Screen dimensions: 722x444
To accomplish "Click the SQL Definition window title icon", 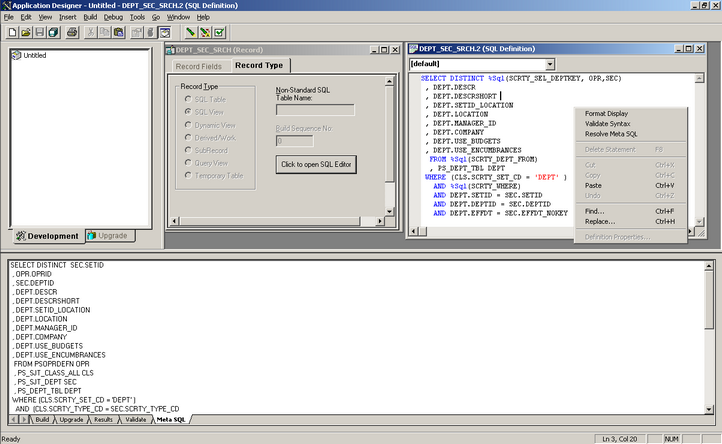I will click(x=413, y=48).
